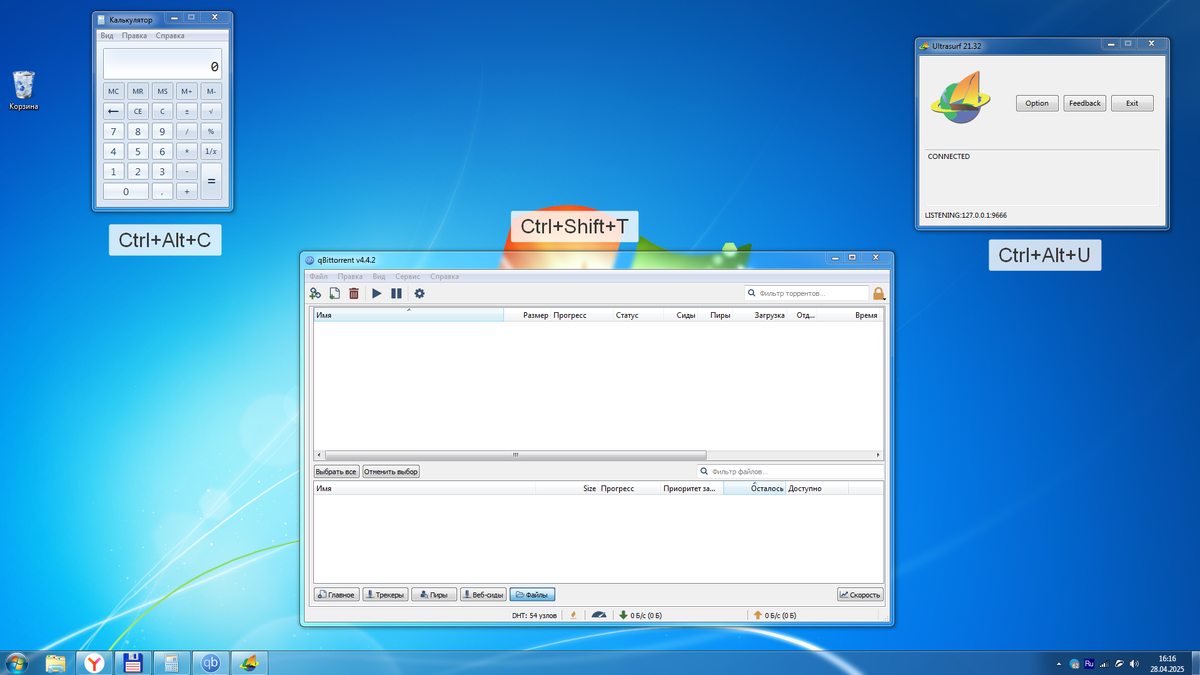Open the Вид menu in Calculator
1200x675 pixels.
[x=106, y=36]
